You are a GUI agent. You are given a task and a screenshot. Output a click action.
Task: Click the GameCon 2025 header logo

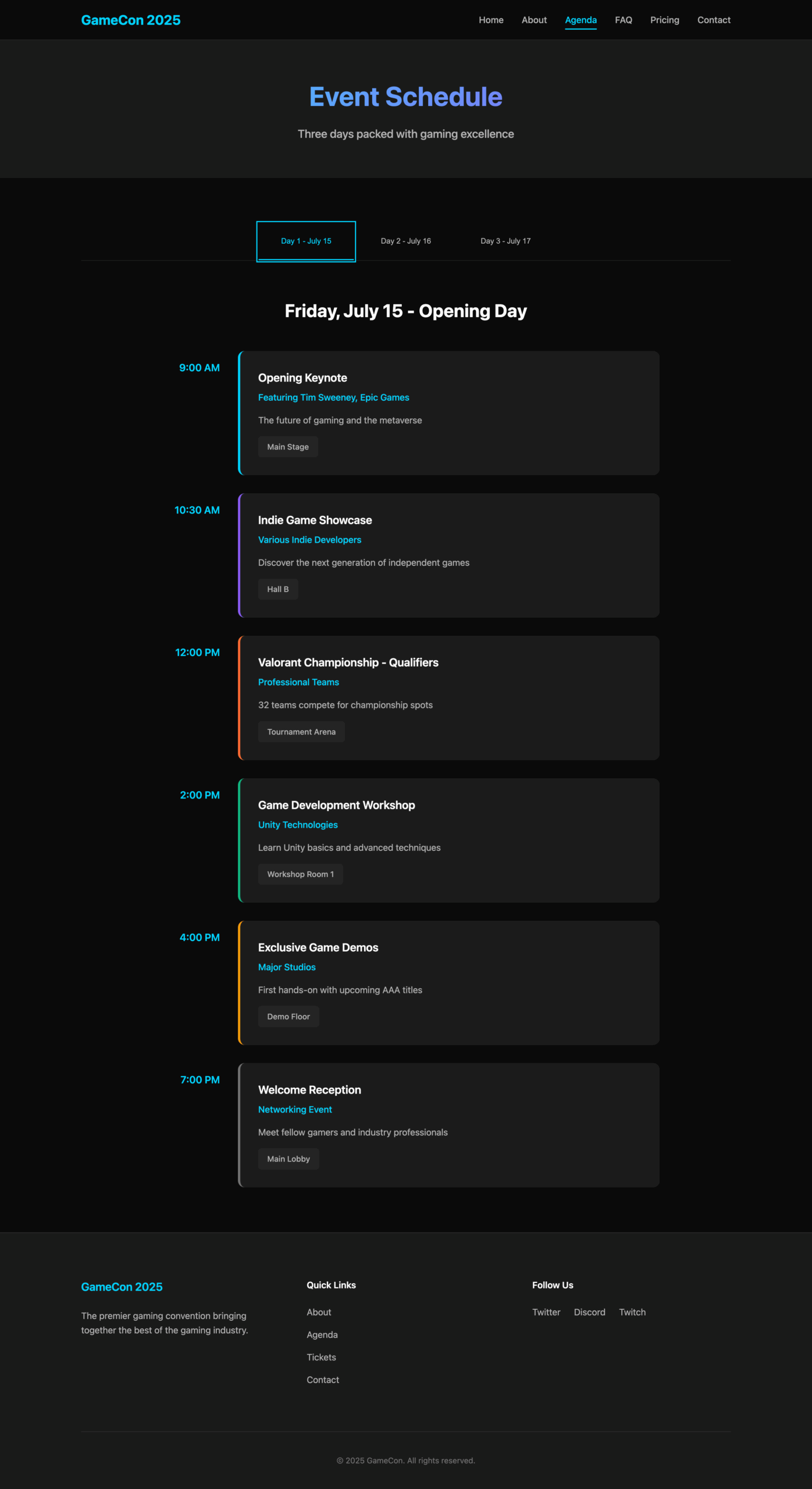pos(131,20)
